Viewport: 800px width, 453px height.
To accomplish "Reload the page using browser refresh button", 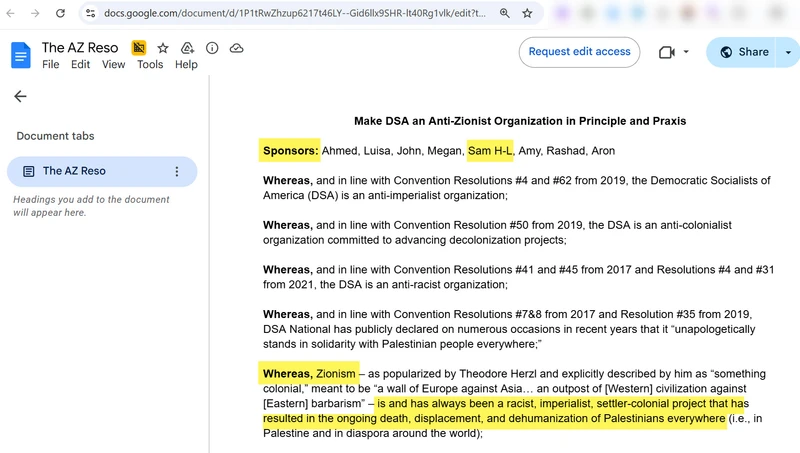I will click(x=60, y=14).
